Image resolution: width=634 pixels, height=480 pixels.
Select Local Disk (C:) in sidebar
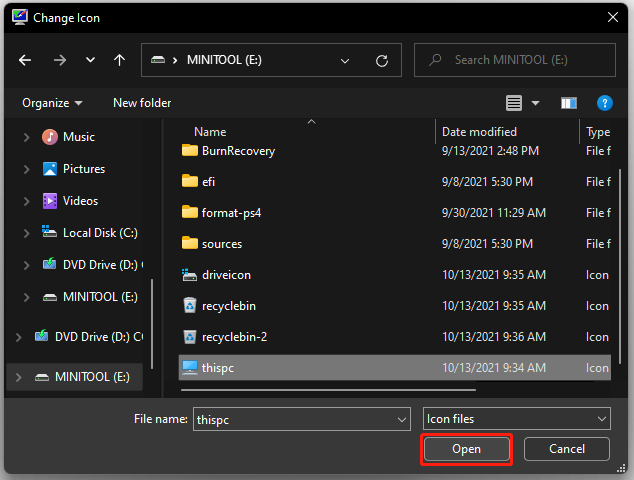[100, 233]
